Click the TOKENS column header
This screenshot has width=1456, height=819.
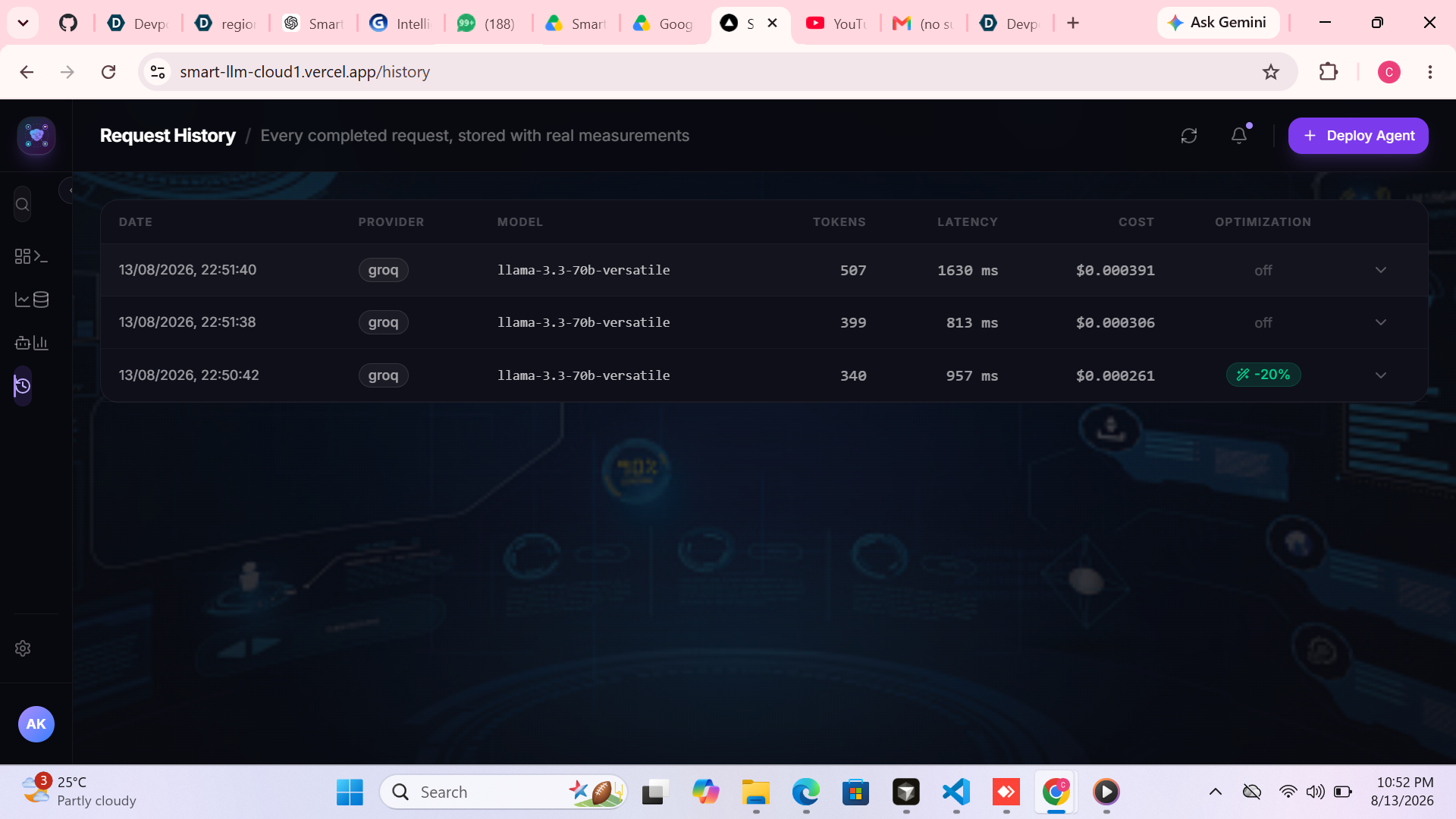839,222
